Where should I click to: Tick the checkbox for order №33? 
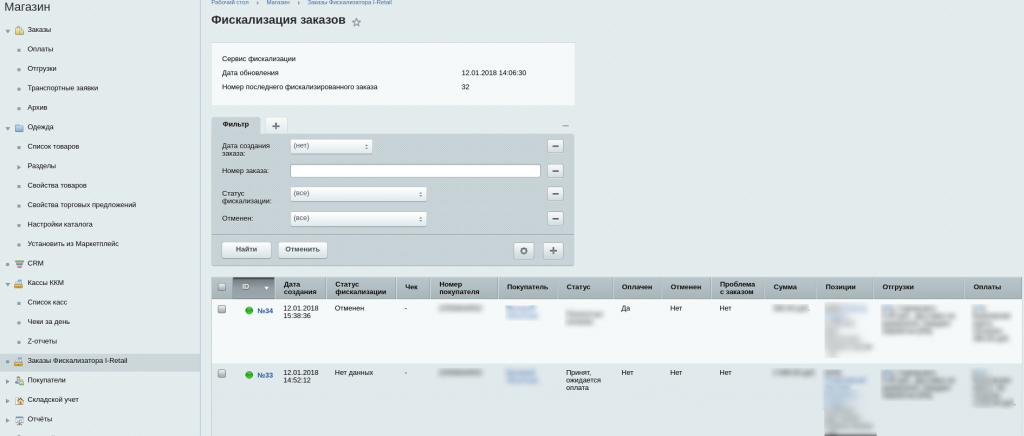point(222,373)
